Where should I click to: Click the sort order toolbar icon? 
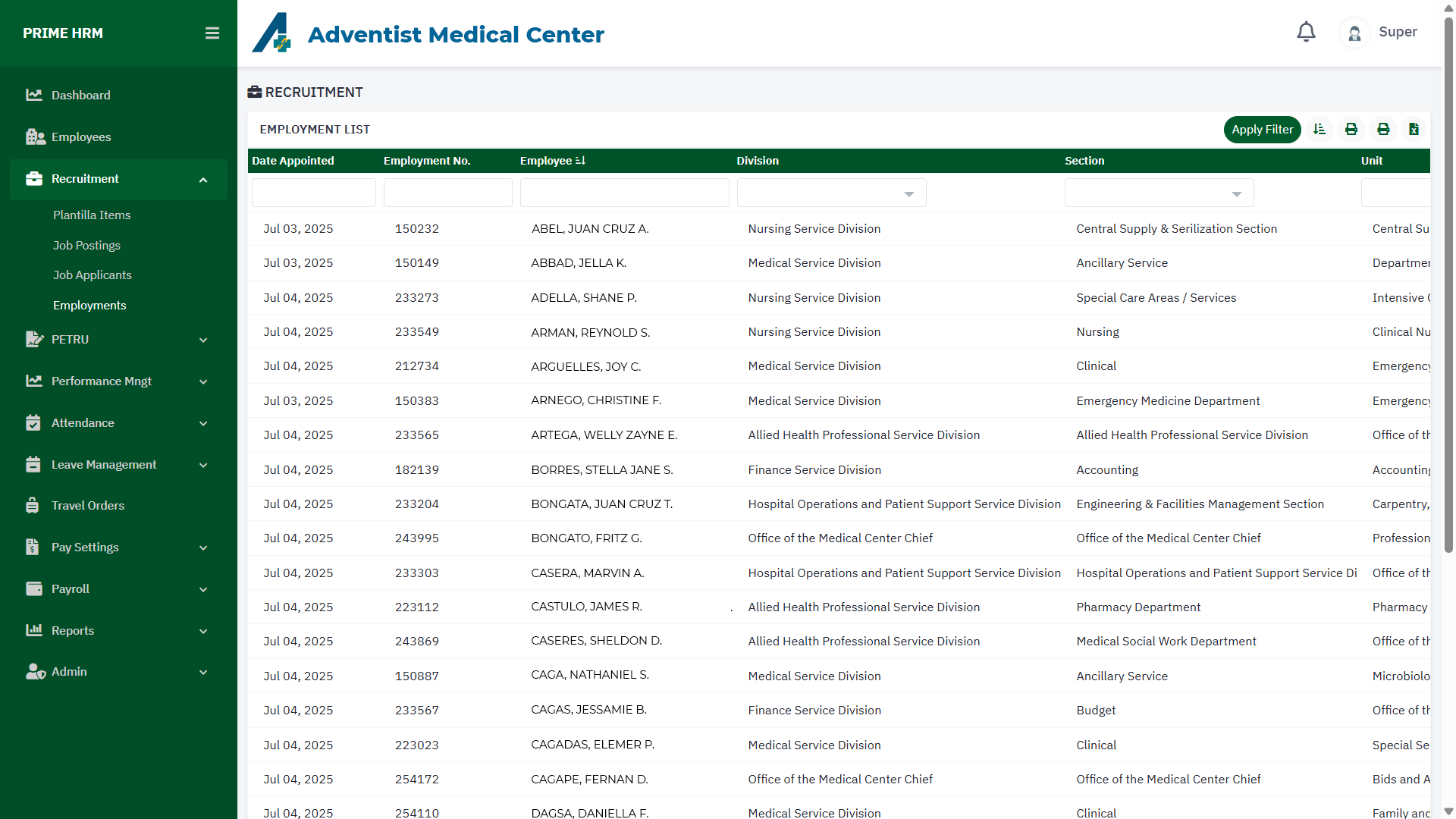1319,130
